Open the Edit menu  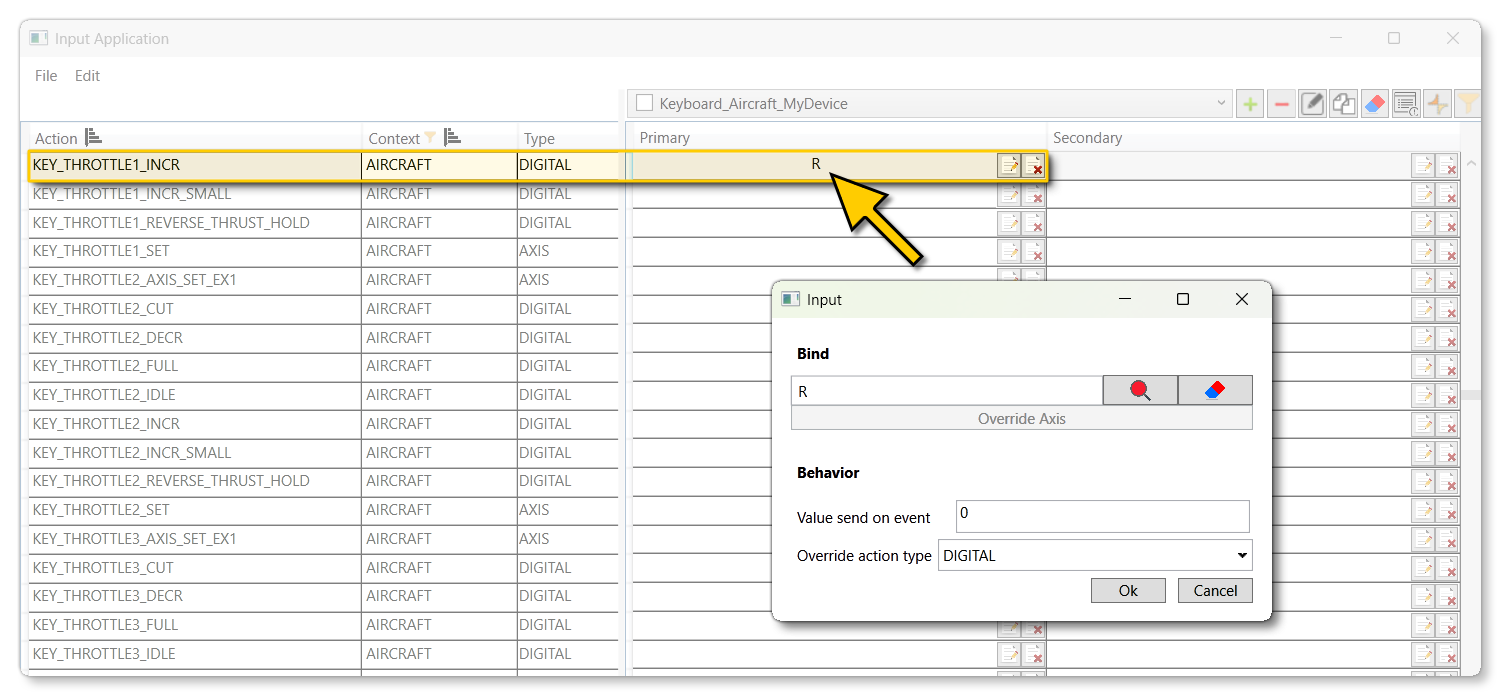pos(87,75)
